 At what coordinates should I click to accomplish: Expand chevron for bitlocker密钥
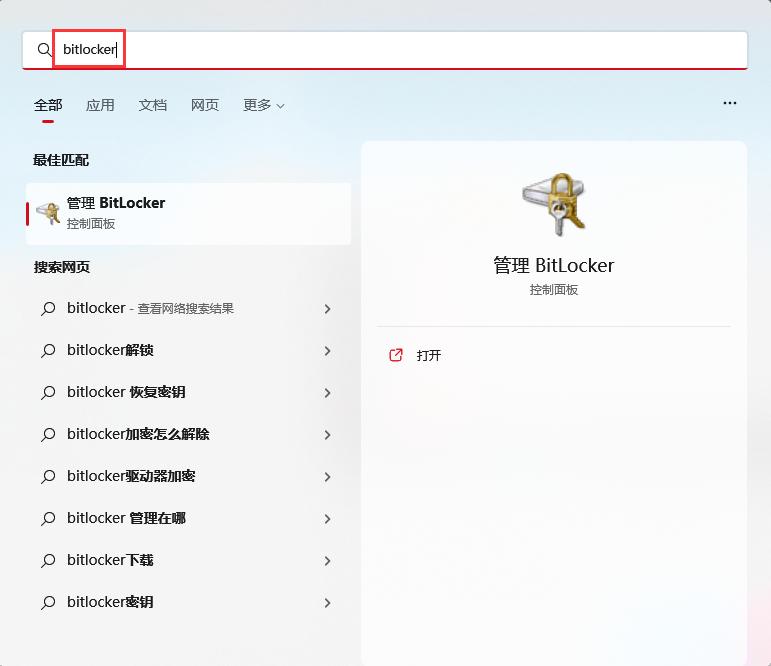point(327,603)
